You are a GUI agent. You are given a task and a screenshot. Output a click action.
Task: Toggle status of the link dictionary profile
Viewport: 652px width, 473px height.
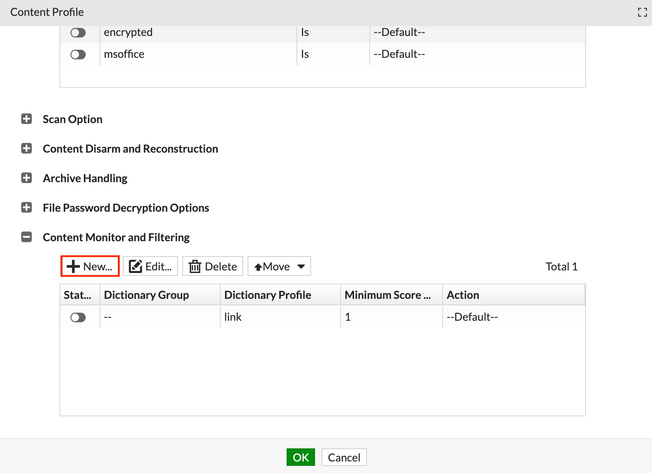(x=78, y=317)
